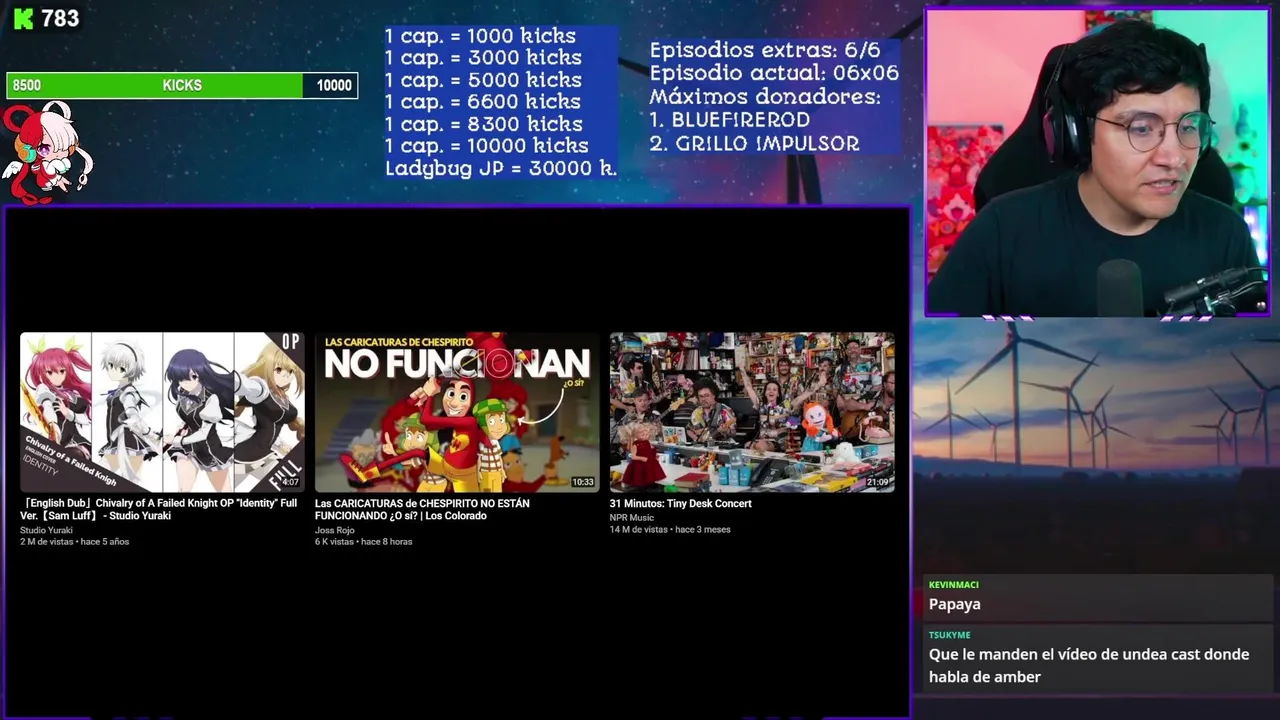Open the NPR Music channel link
The image size is (1280, 720).
(x=632, y=518)
